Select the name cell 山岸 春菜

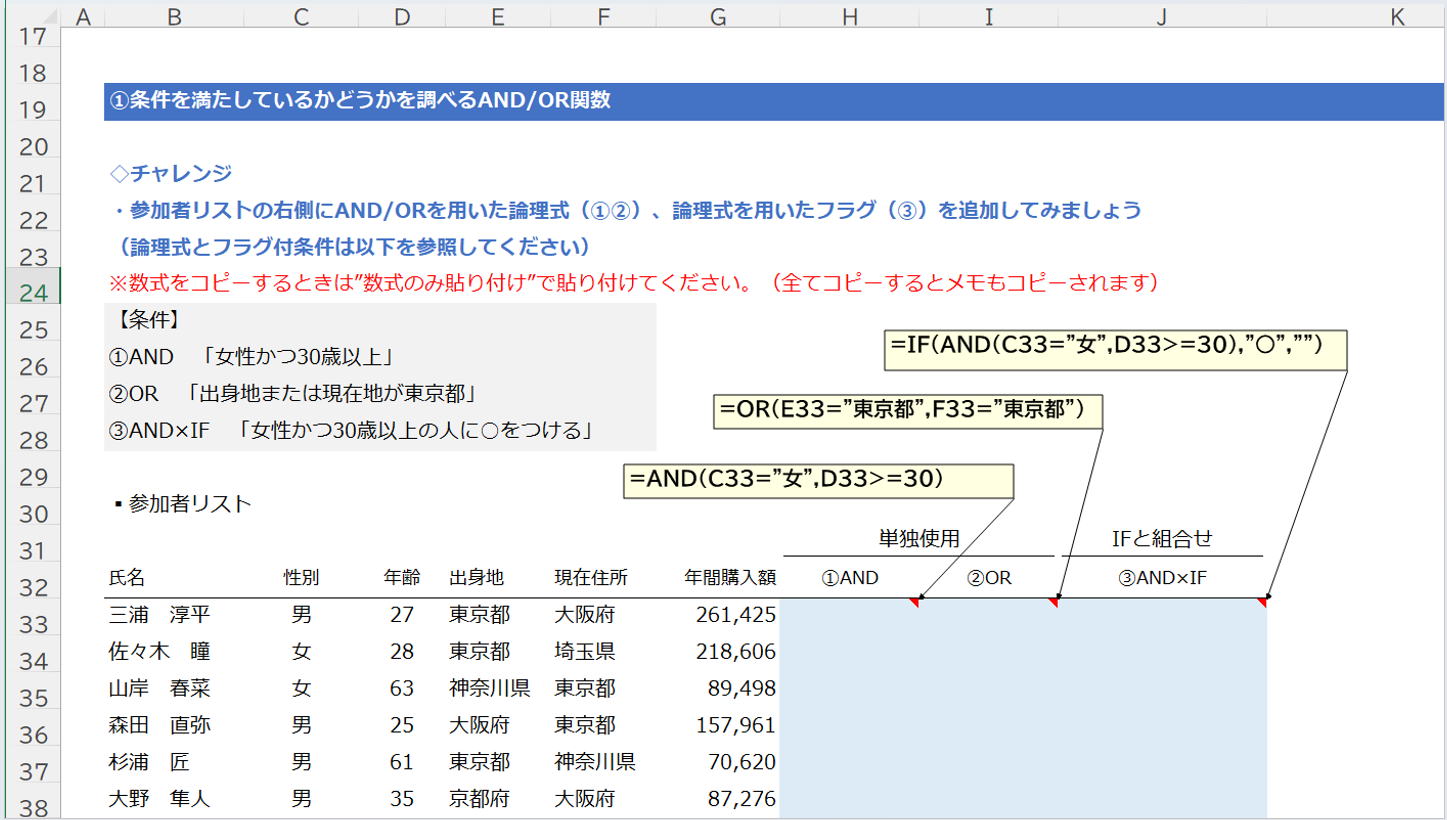[x=174, y=689]
